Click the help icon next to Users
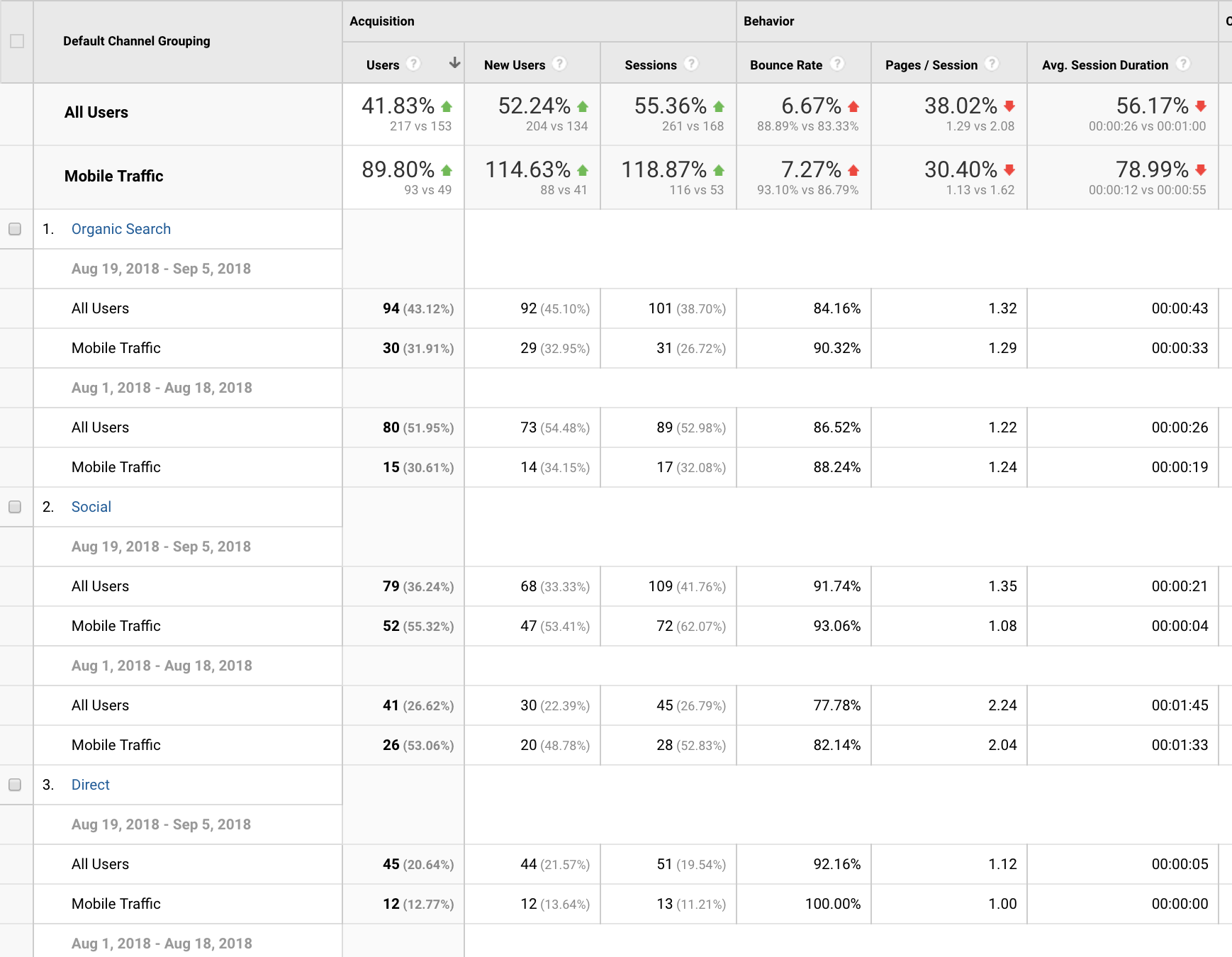Image resolution: width=1232 pixels, height=957 pixels. pyautogui.click(x=414, y=64)
